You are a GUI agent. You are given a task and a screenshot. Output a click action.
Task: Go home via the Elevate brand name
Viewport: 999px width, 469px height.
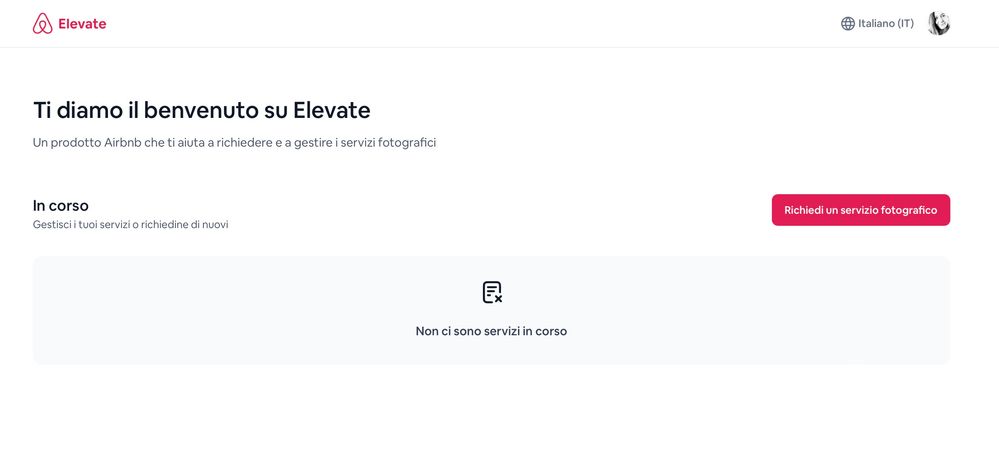click(82, 24)
